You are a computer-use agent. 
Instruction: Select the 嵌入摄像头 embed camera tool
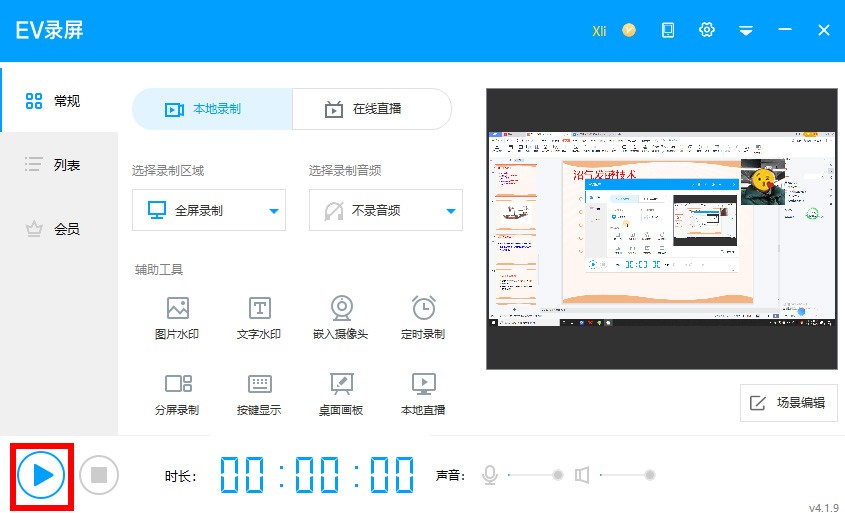tap(341, 318)
